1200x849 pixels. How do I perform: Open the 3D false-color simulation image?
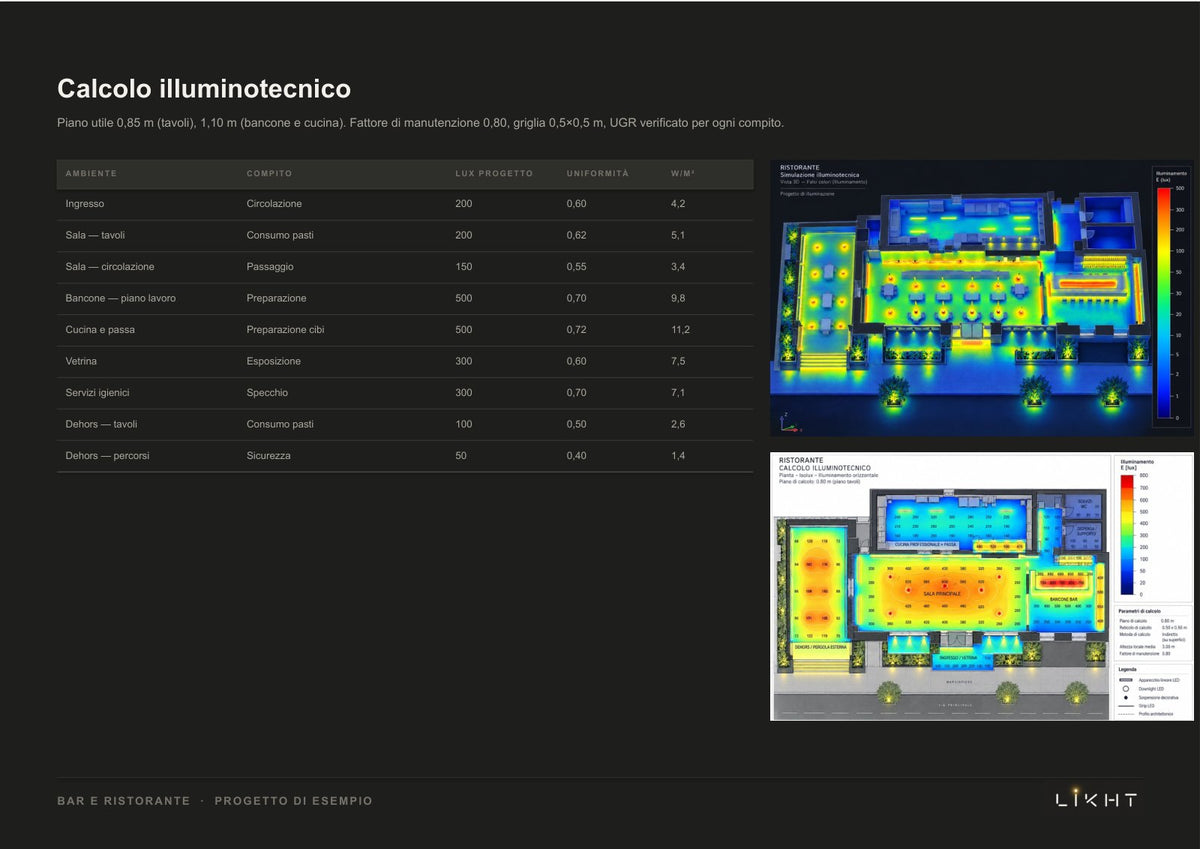982,298
